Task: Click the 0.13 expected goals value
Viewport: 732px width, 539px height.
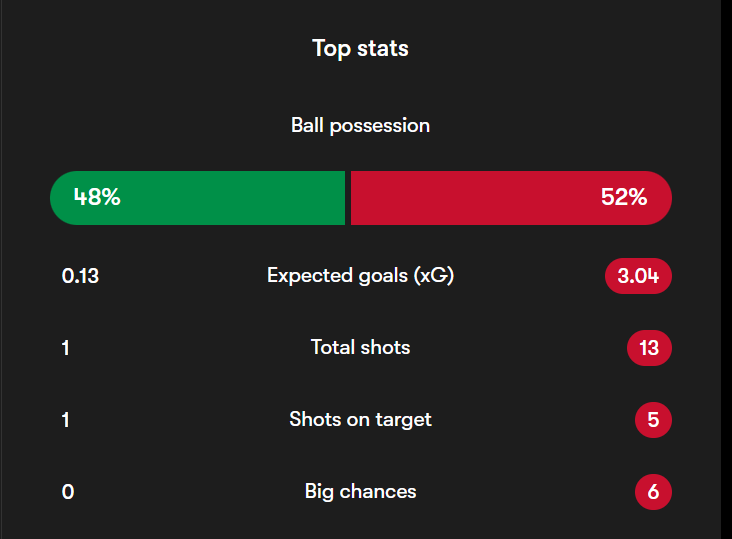Action: click(80, 276)
